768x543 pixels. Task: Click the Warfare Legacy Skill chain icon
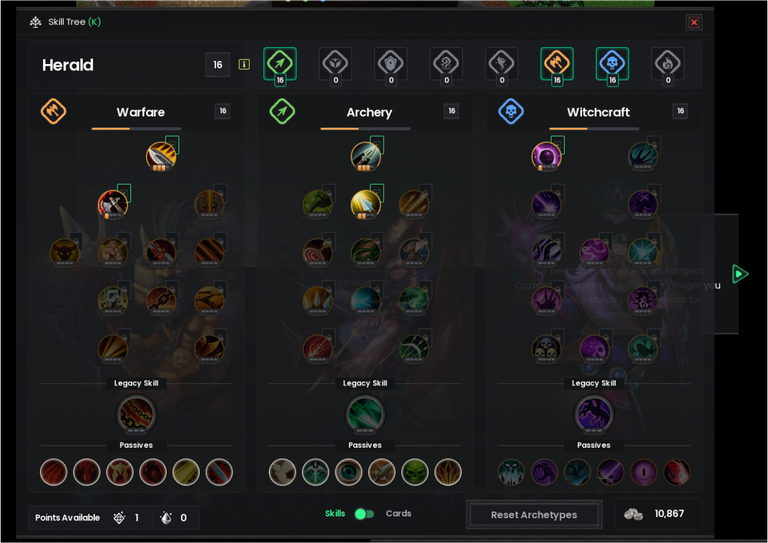pos(136,414)
